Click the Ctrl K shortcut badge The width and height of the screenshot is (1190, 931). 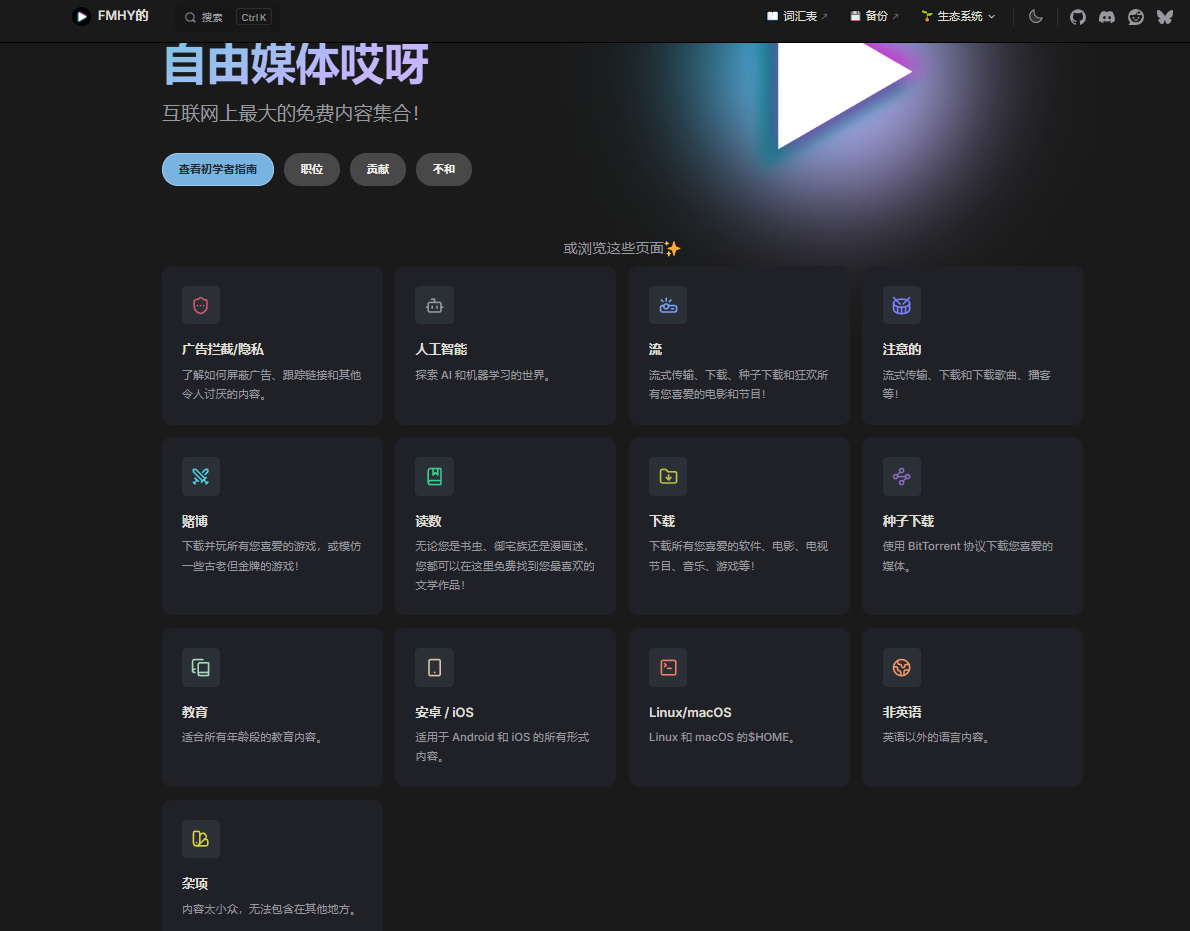(x=253, y=17)
